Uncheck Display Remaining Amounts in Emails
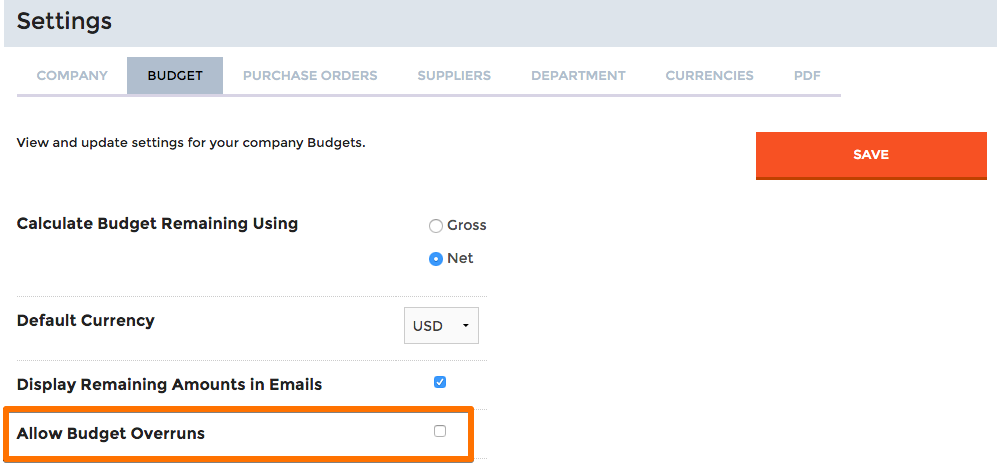The height and width of the screenshot is (466, 997). pos(439,382)
